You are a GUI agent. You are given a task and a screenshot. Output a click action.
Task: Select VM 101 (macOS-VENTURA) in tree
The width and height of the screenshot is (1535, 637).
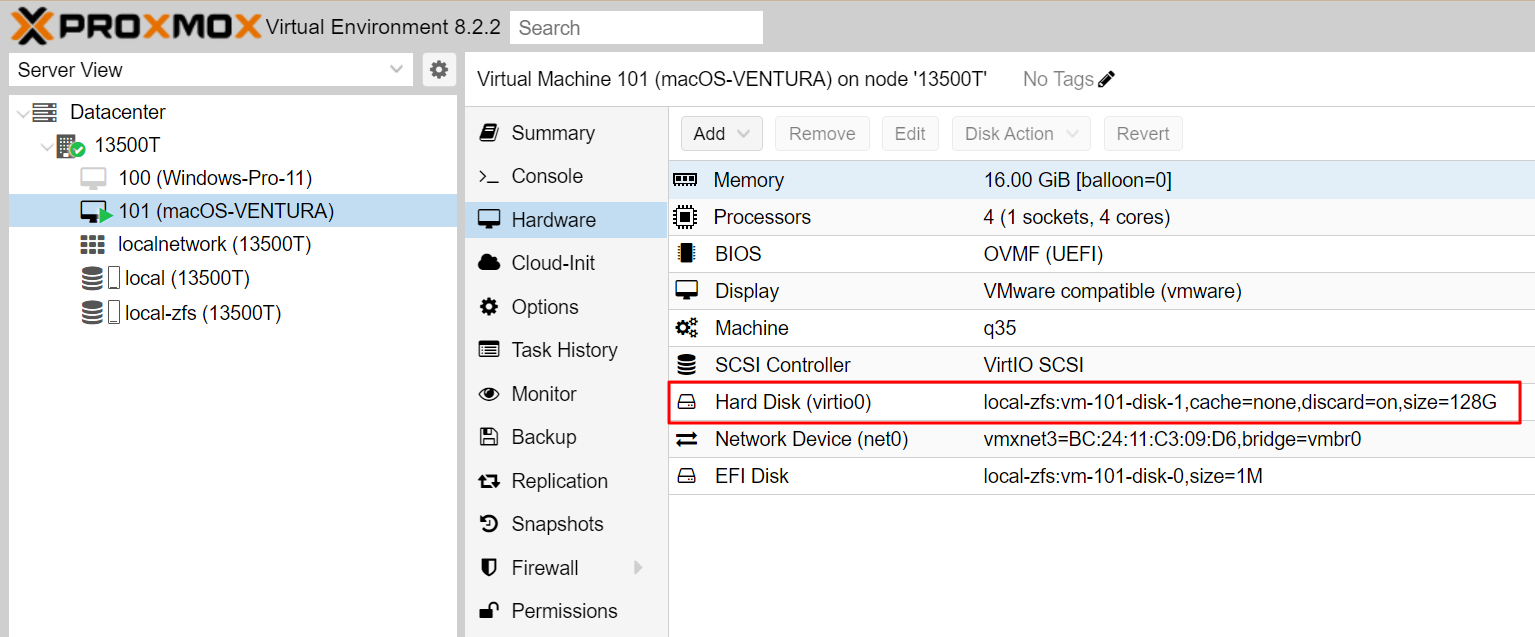(226, 211)
